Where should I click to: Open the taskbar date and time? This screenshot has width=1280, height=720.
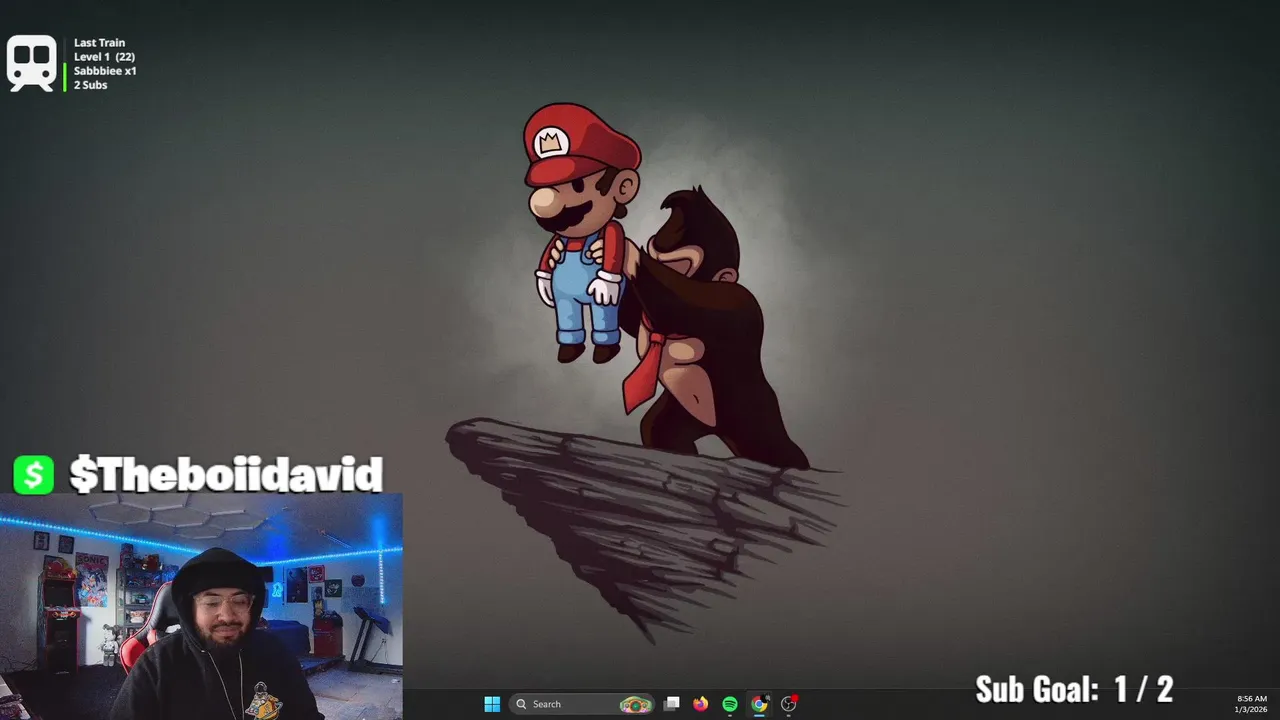(x=1252, y=704)
